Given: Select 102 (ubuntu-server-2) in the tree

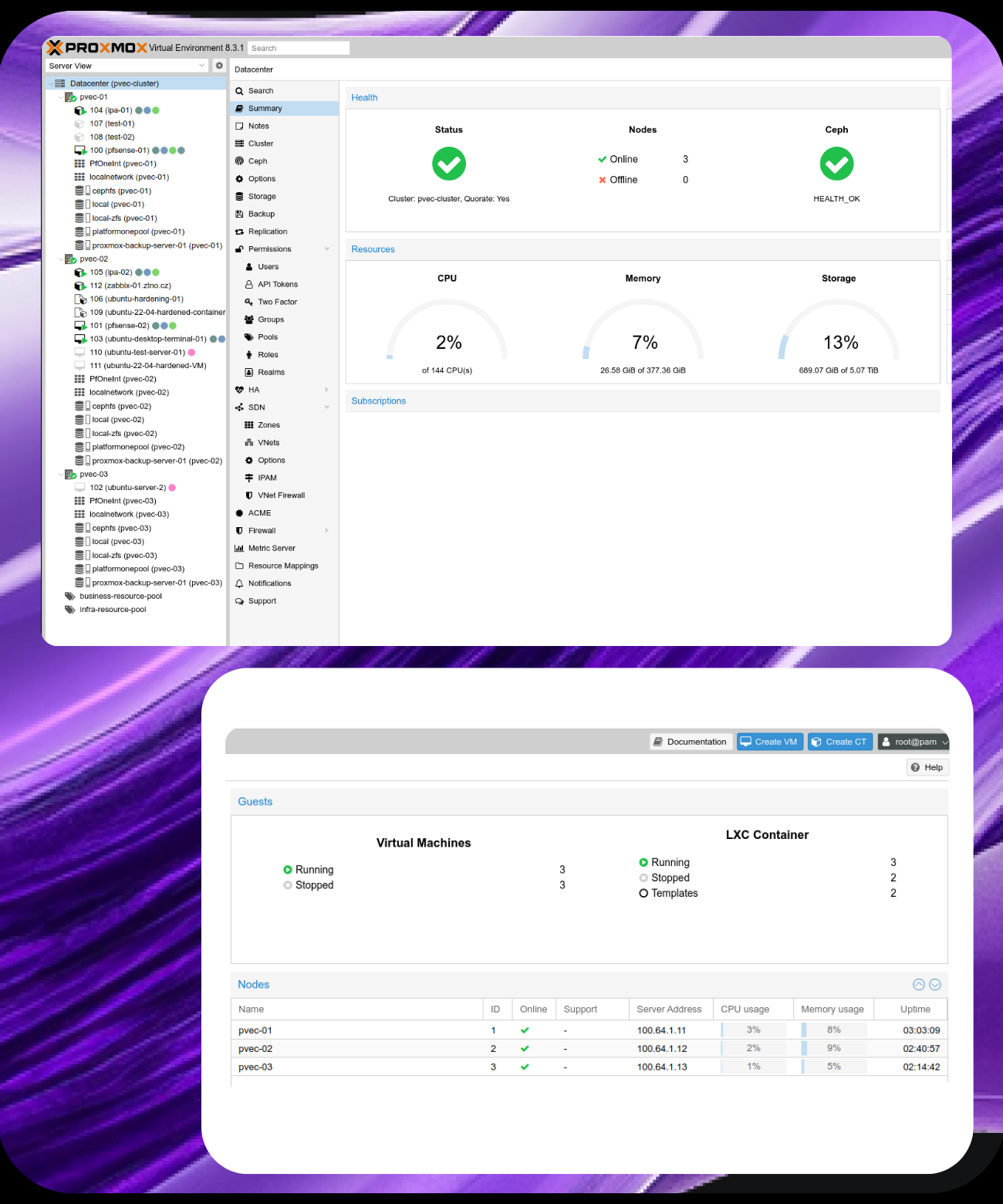Looking at the screenshot, I should click(128, 488).
